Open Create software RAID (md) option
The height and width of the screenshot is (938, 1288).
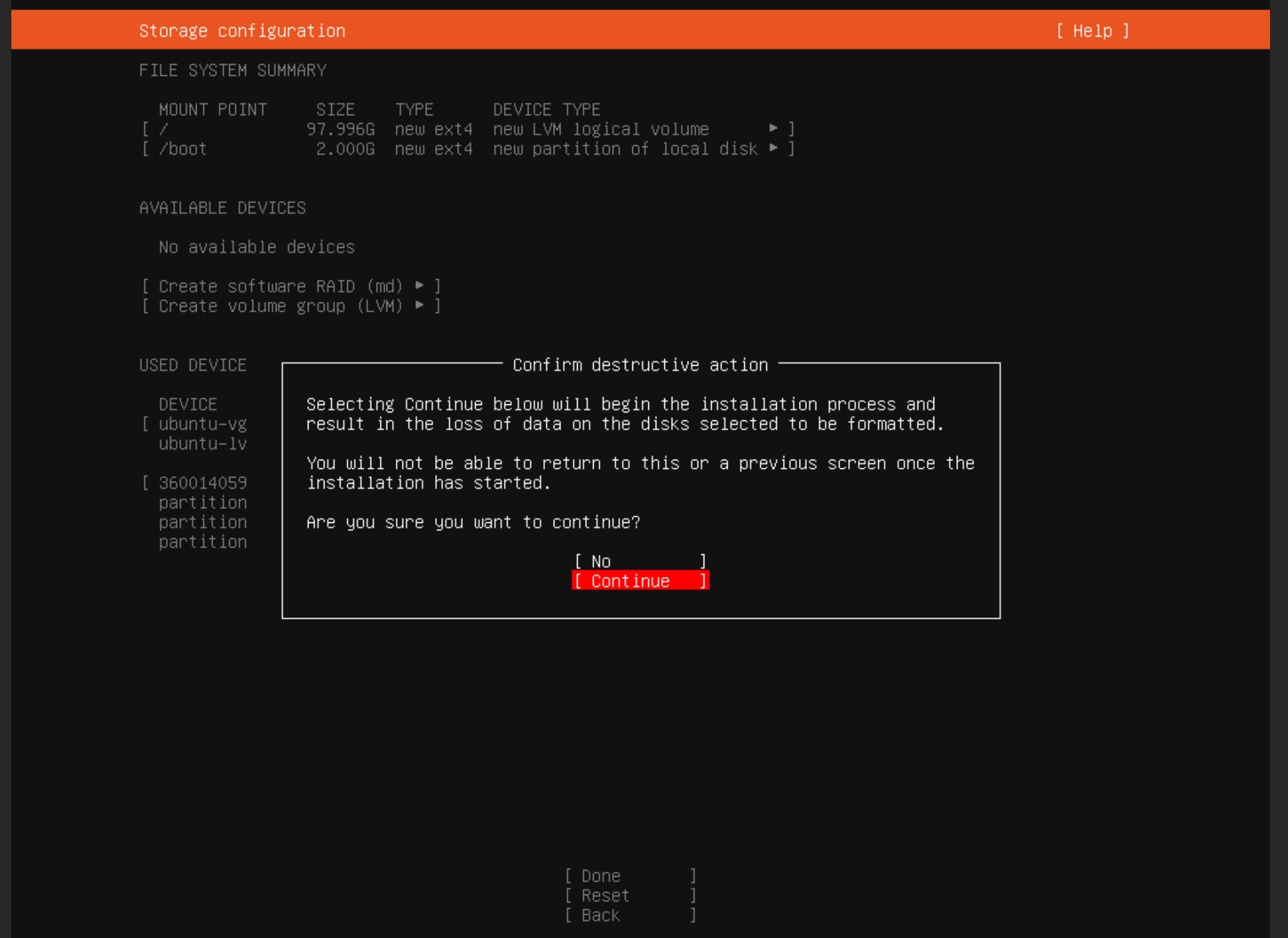click(x=281, y=286)
